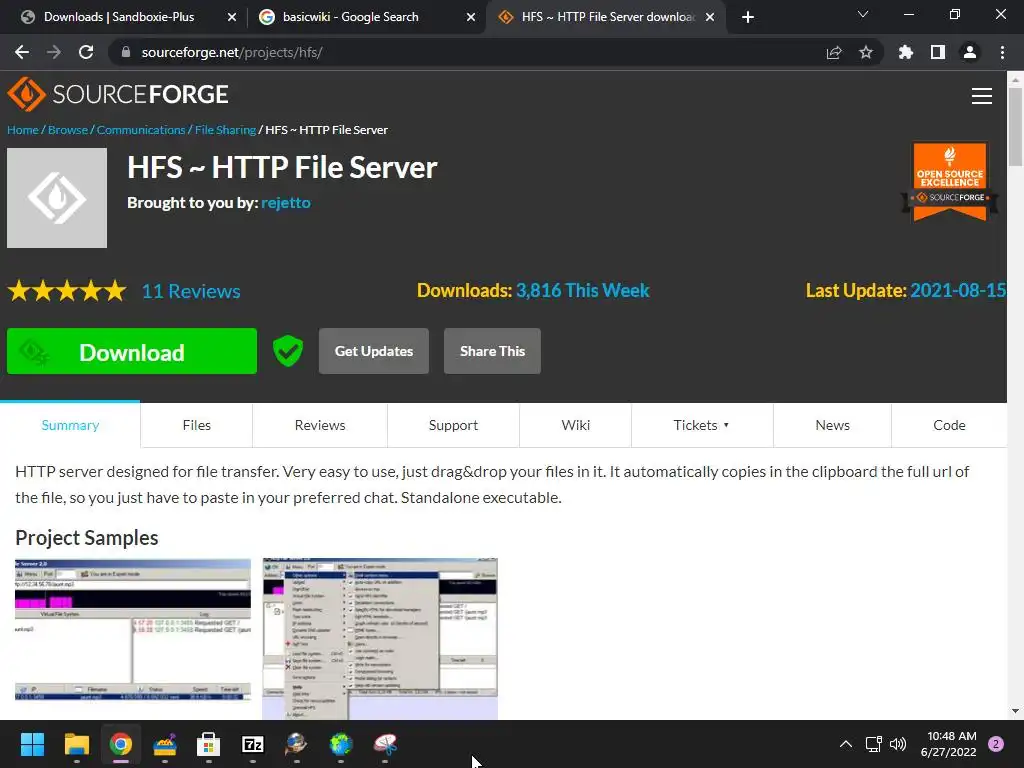Click the volume speaker tray icon

(x=898, y=744)
